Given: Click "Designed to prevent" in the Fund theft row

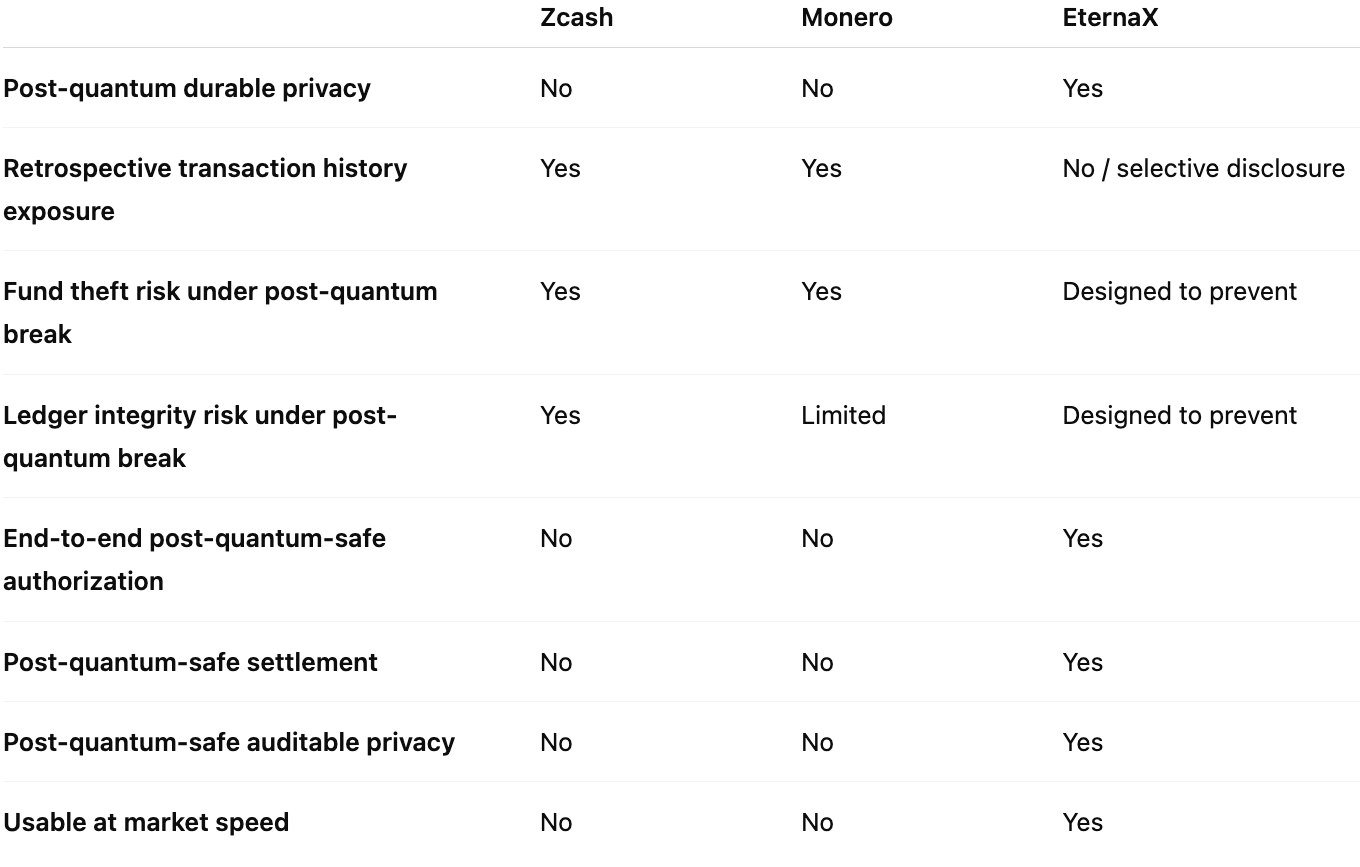Looking at the screenshot, I should (x=1179, y=291).
